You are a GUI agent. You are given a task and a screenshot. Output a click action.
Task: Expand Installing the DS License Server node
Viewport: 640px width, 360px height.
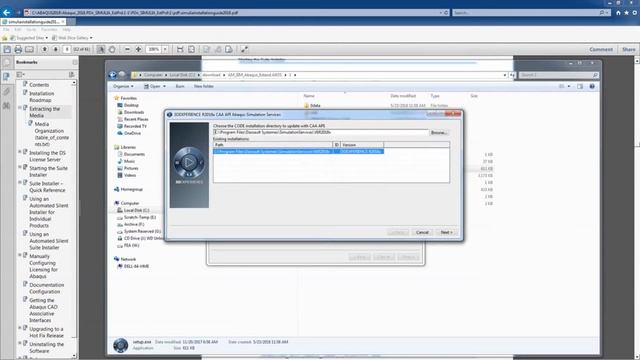tap(20, 152)
